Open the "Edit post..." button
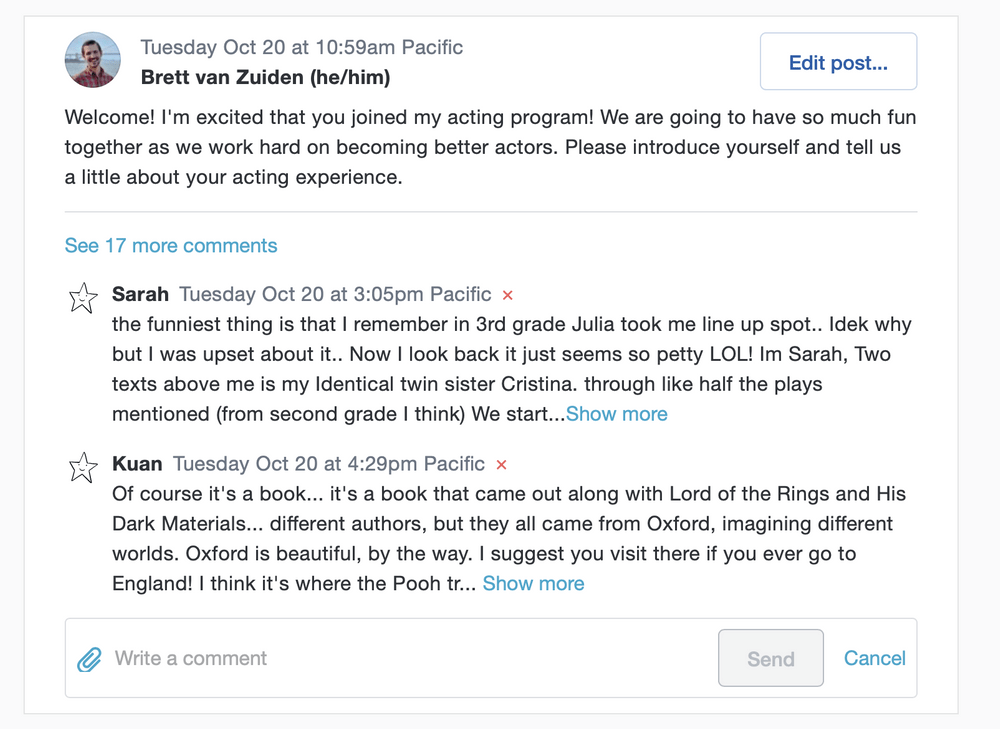 (x=838, y=62)
